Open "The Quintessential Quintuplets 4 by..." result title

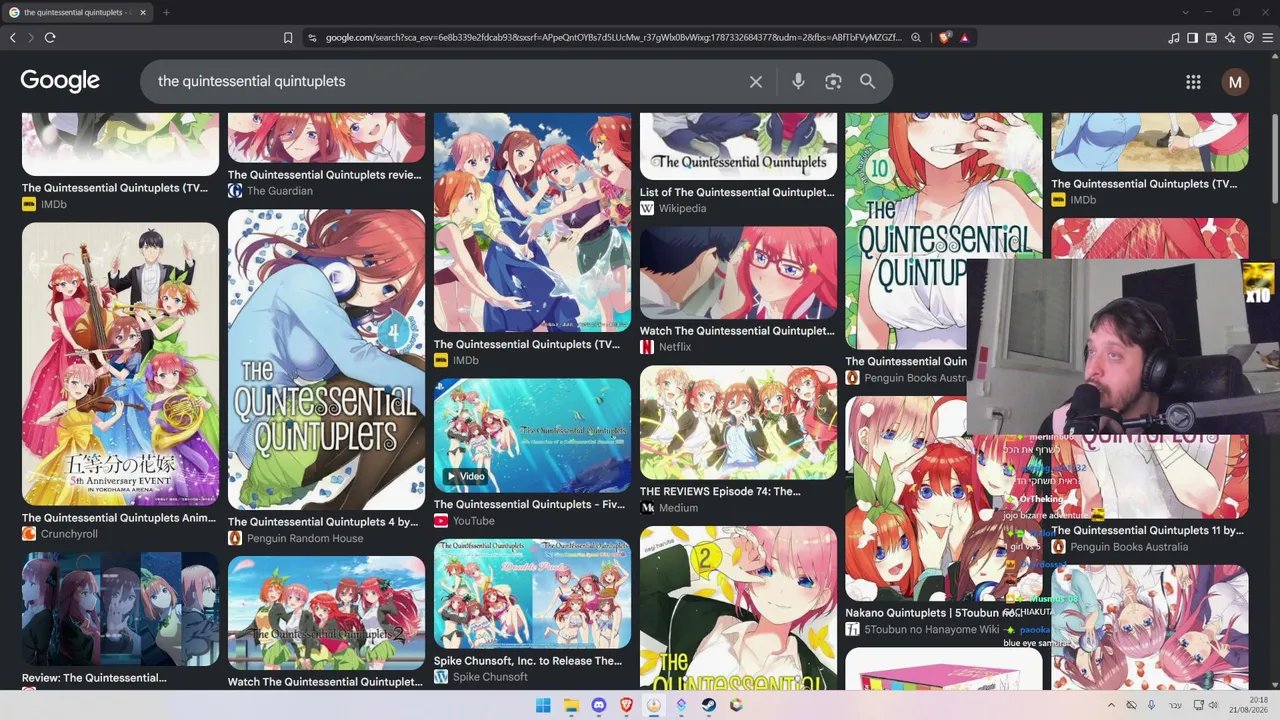pos(323,522)
